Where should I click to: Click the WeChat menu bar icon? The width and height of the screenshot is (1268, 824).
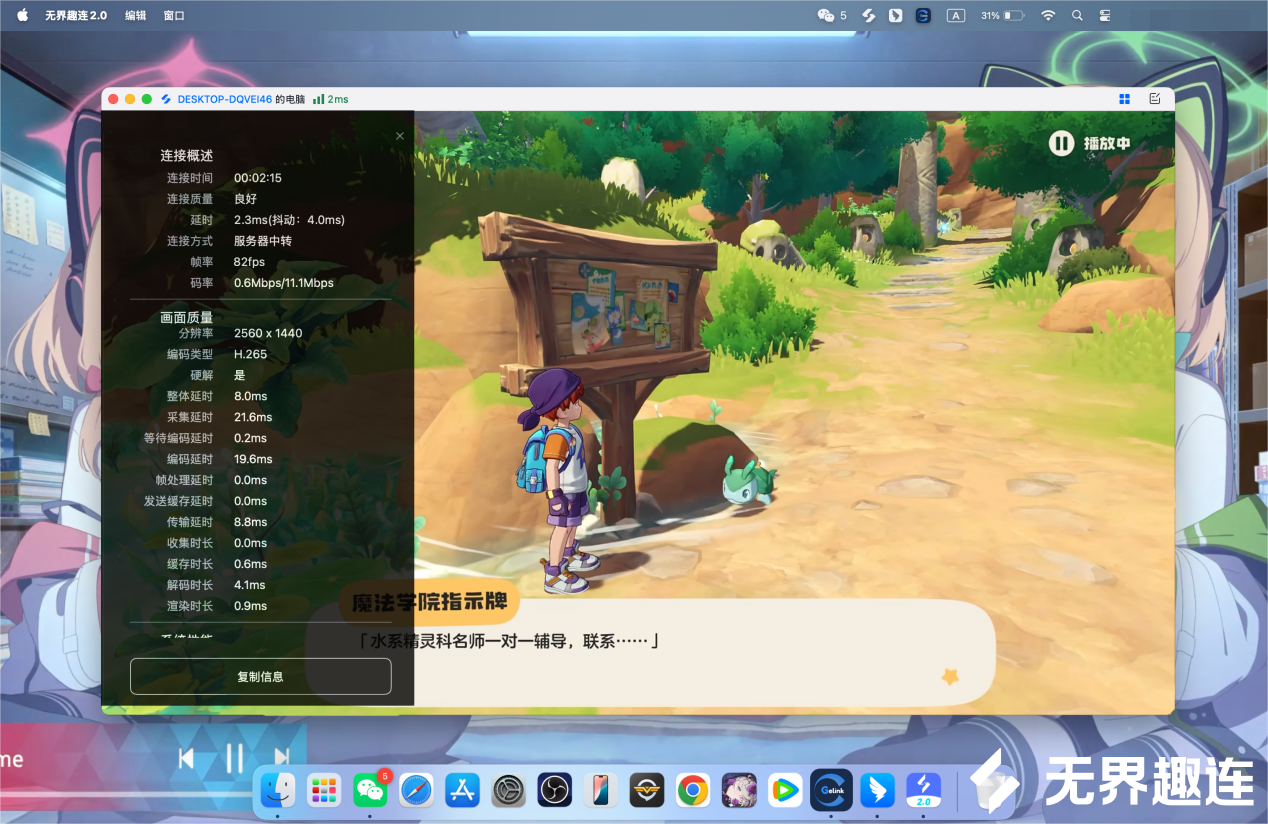coord(826,16)
